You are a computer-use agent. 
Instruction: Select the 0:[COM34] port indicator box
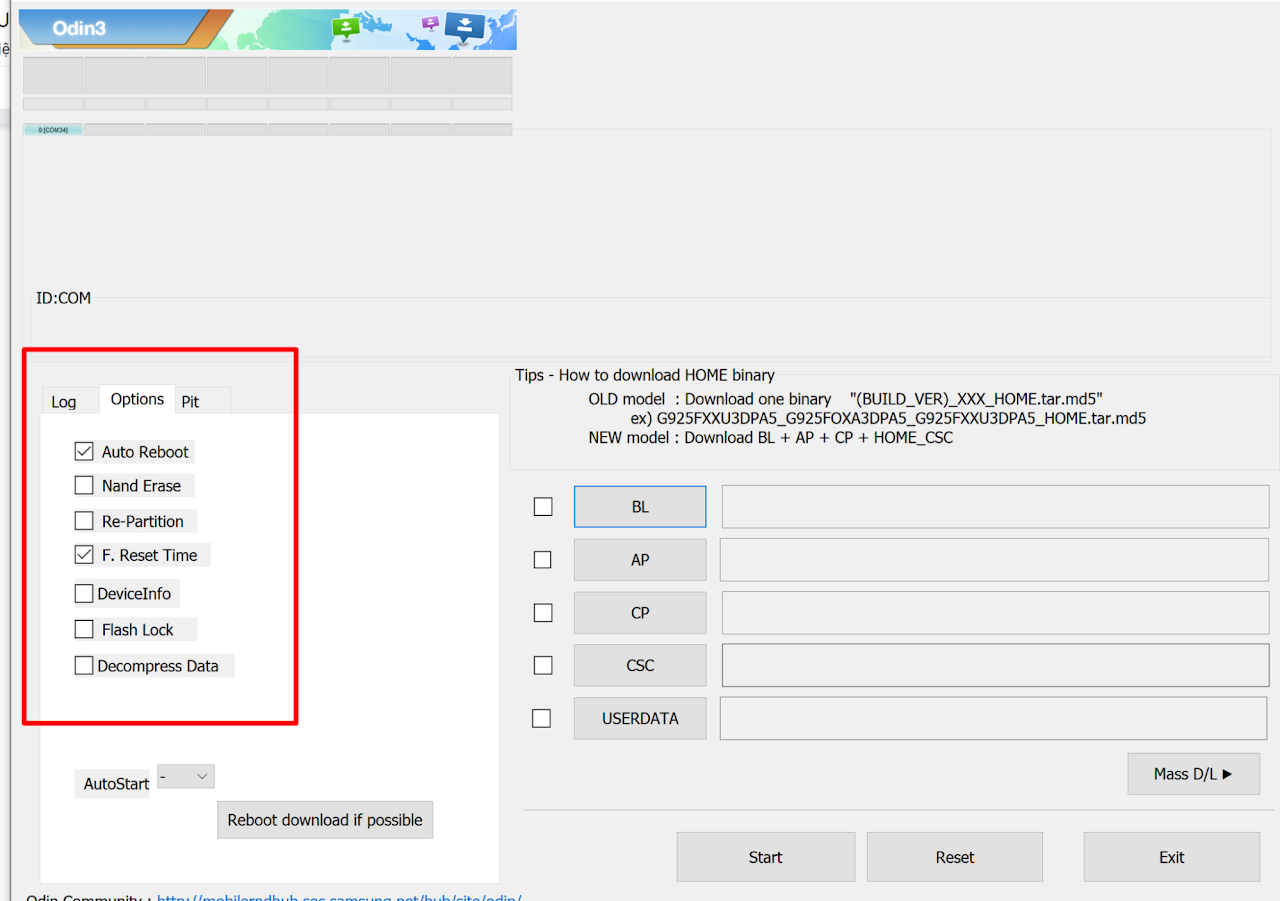(53, 130)
